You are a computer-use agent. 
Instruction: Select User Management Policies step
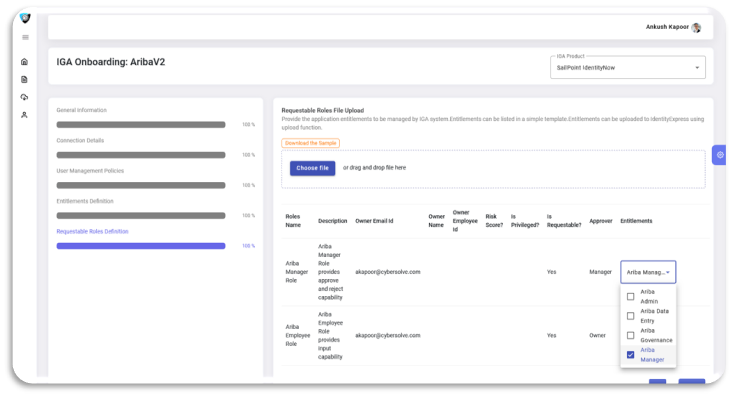coord(90,171)
